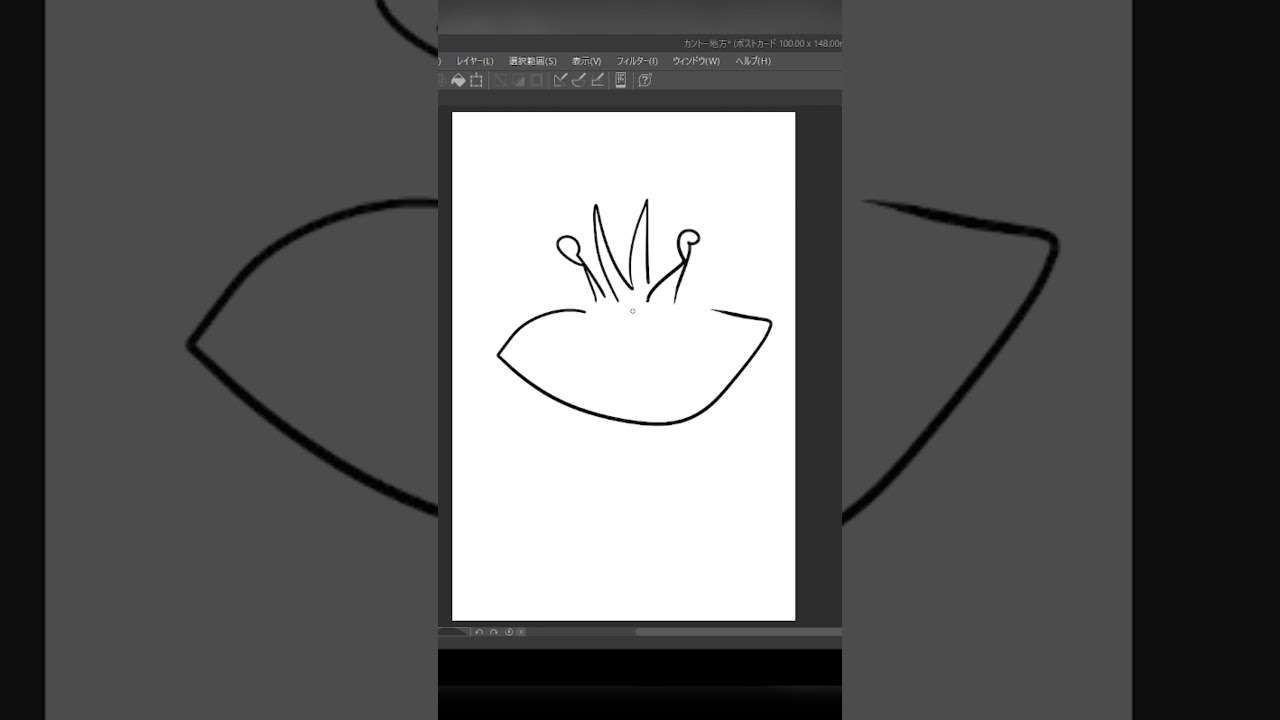Select the Fill bucket icon
The width and height of the screenshot is (1280, 720).
coord(458,80)
